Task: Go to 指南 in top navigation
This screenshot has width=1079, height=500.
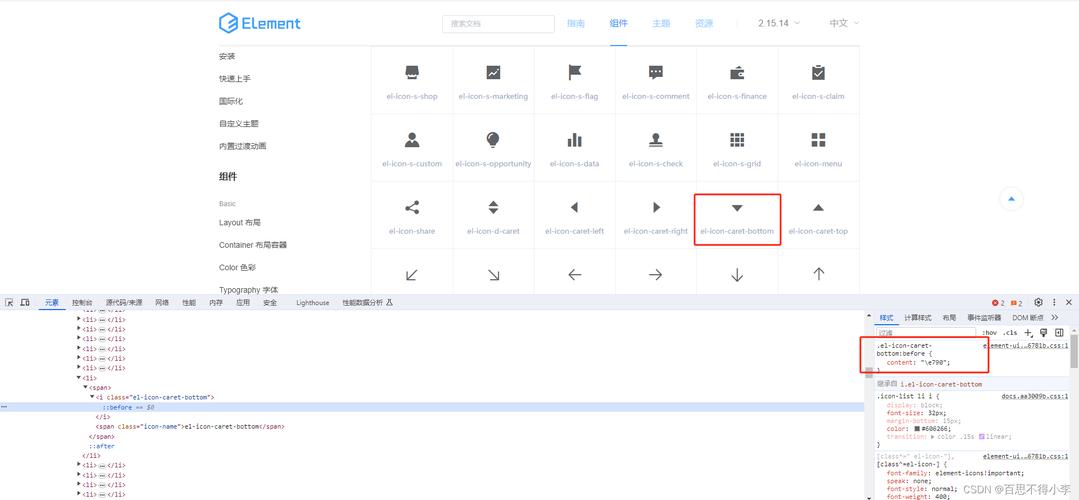Action: (x=576, y=23)
